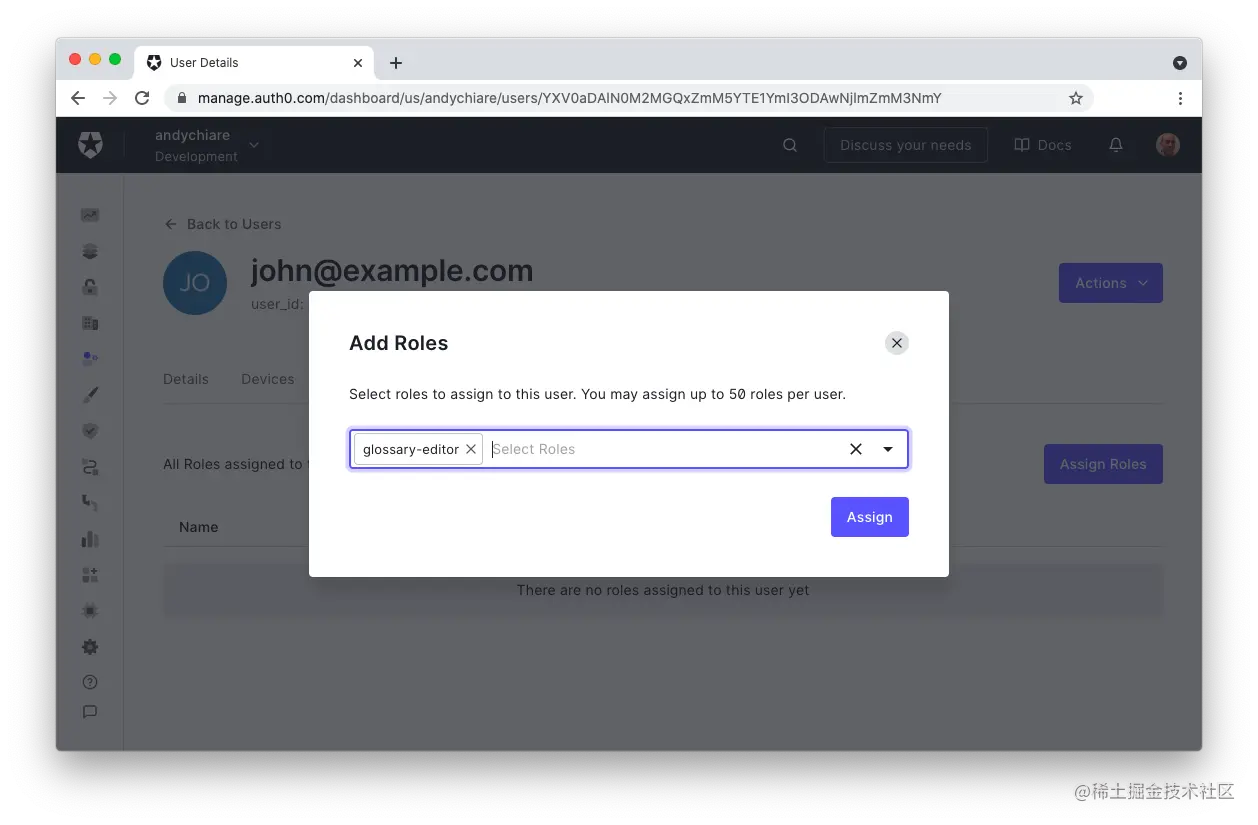Open the Applications section from sidebar
This screenshot has width=1258, height=825.
[x=90, y=251]
